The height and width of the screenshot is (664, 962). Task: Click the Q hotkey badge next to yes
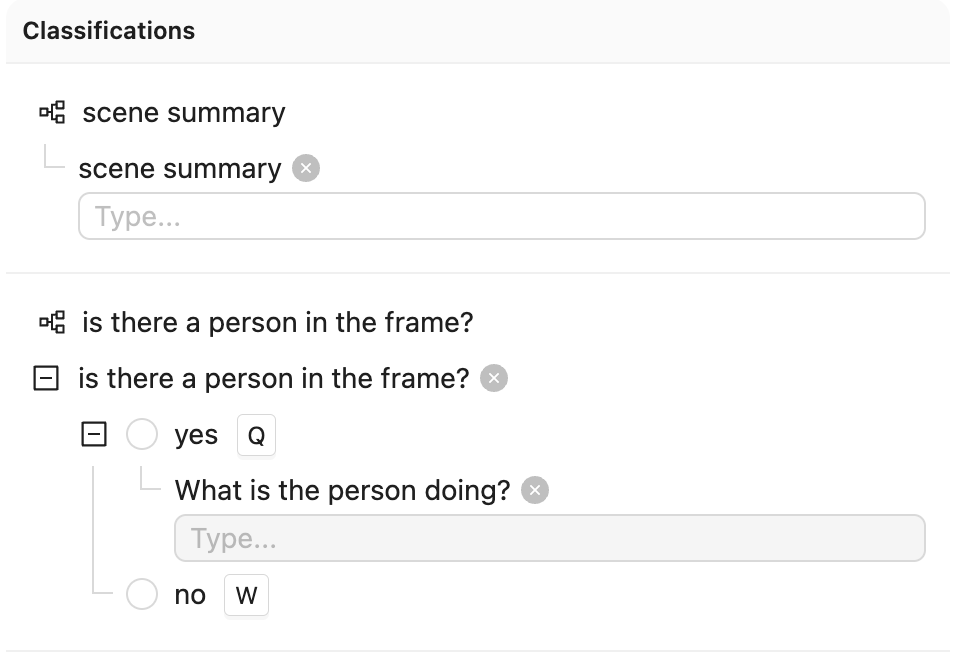coord(256,435)
